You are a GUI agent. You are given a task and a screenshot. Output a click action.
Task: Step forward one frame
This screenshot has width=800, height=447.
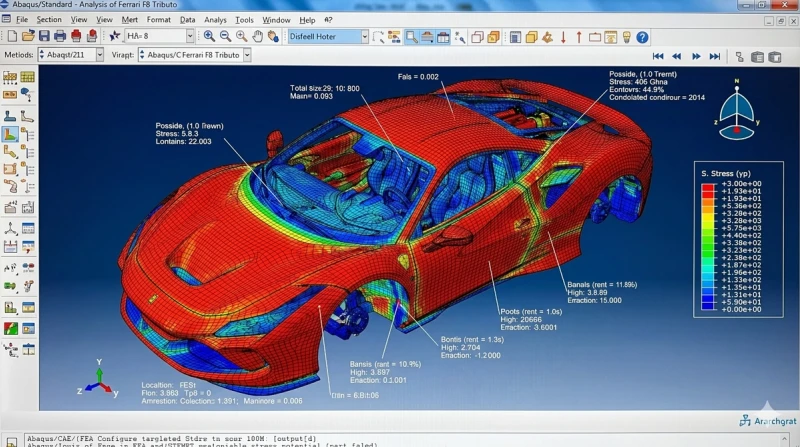(x=696, y=56)
